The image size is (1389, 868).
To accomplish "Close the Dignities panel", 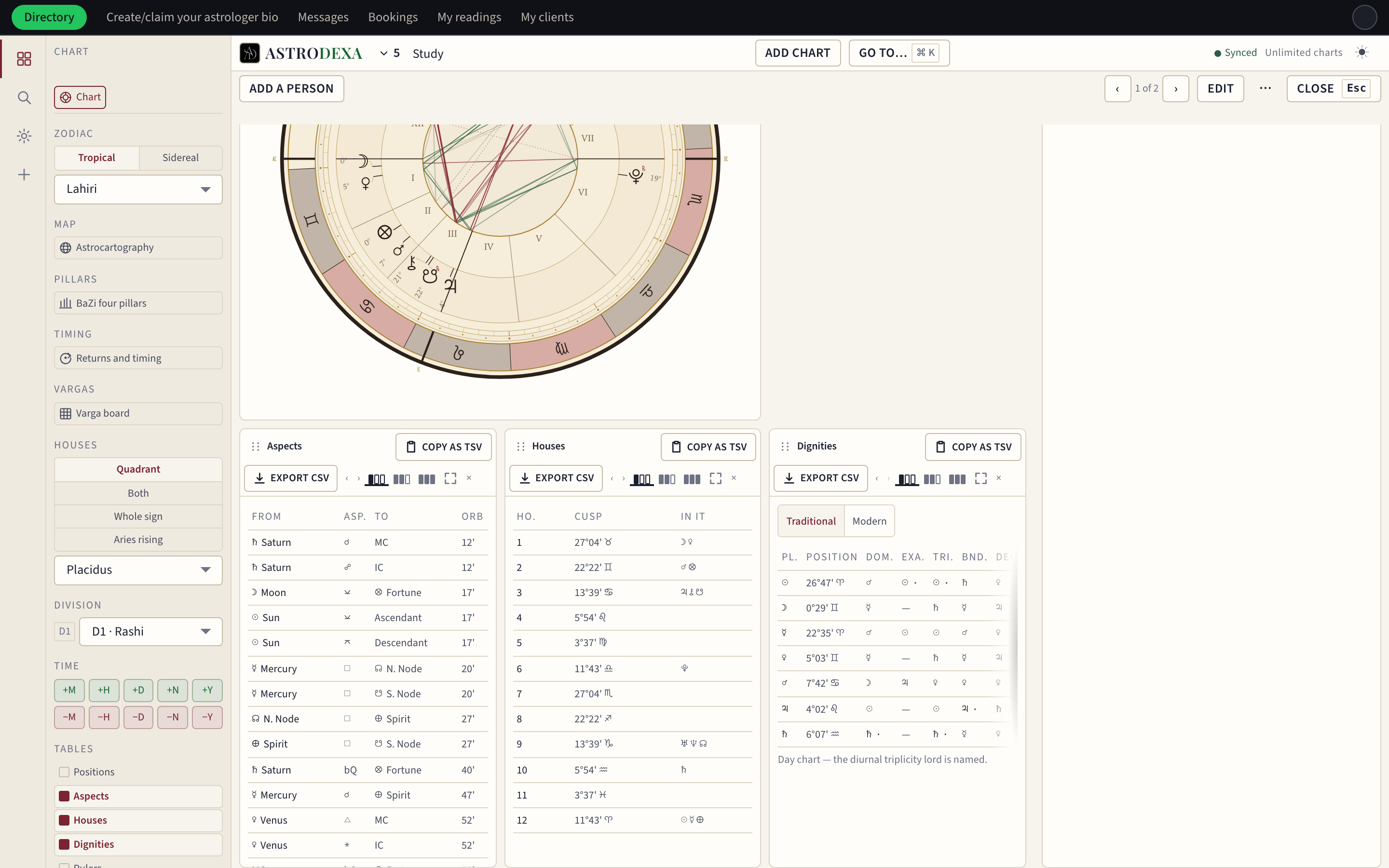I will pyautogui.click(x=999, y=478).
